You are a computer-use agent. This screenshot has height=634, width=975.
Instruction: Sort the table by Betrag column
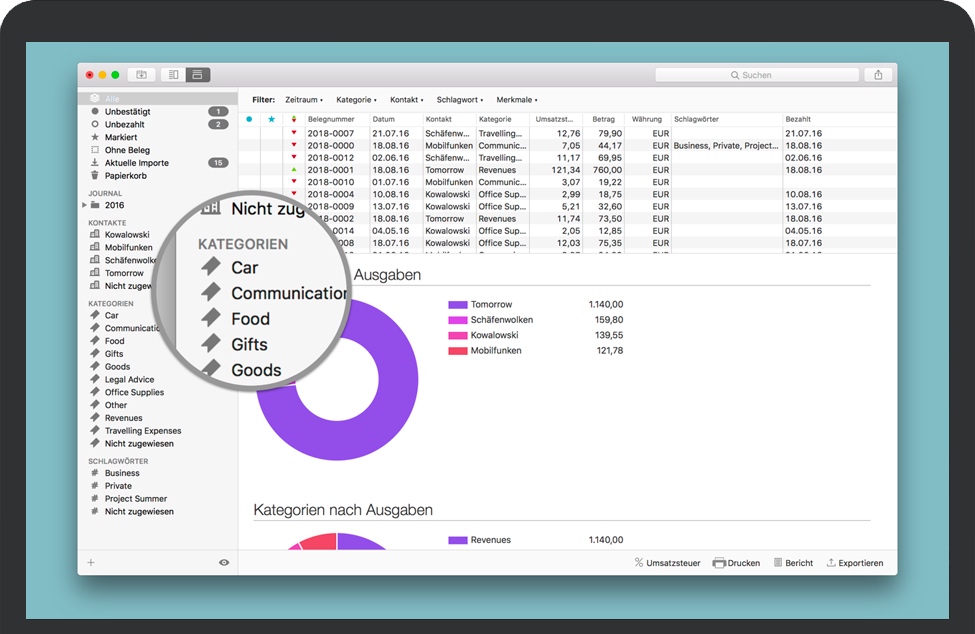pos(603,119)
